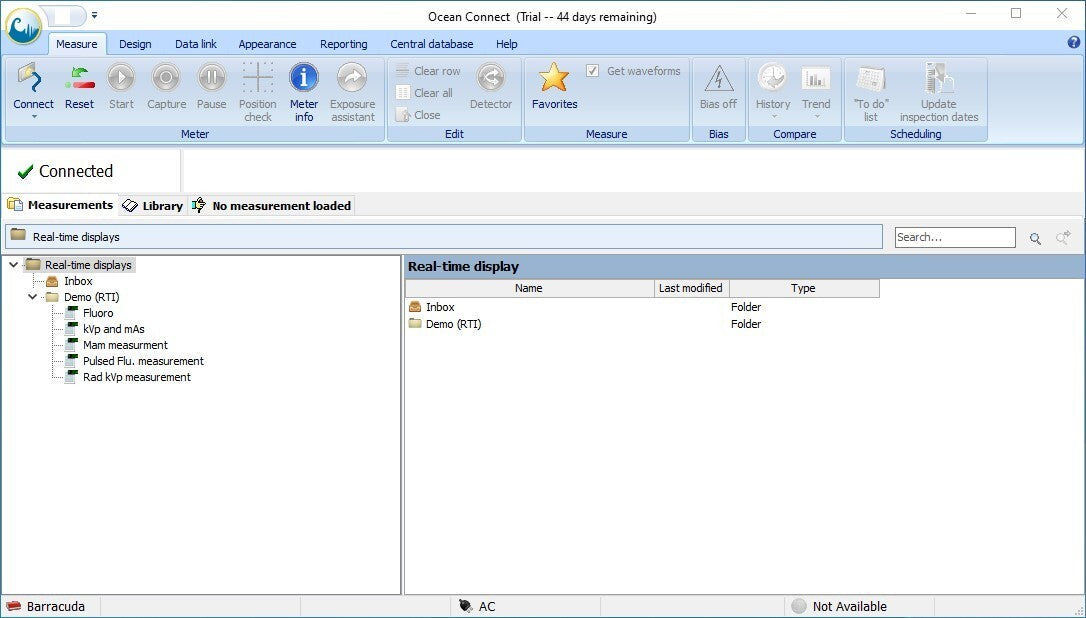Viewport: 1086px width, 618px height.
Task: Open the quick access toolbar dropdown
Action: click(x=94, y=15)
